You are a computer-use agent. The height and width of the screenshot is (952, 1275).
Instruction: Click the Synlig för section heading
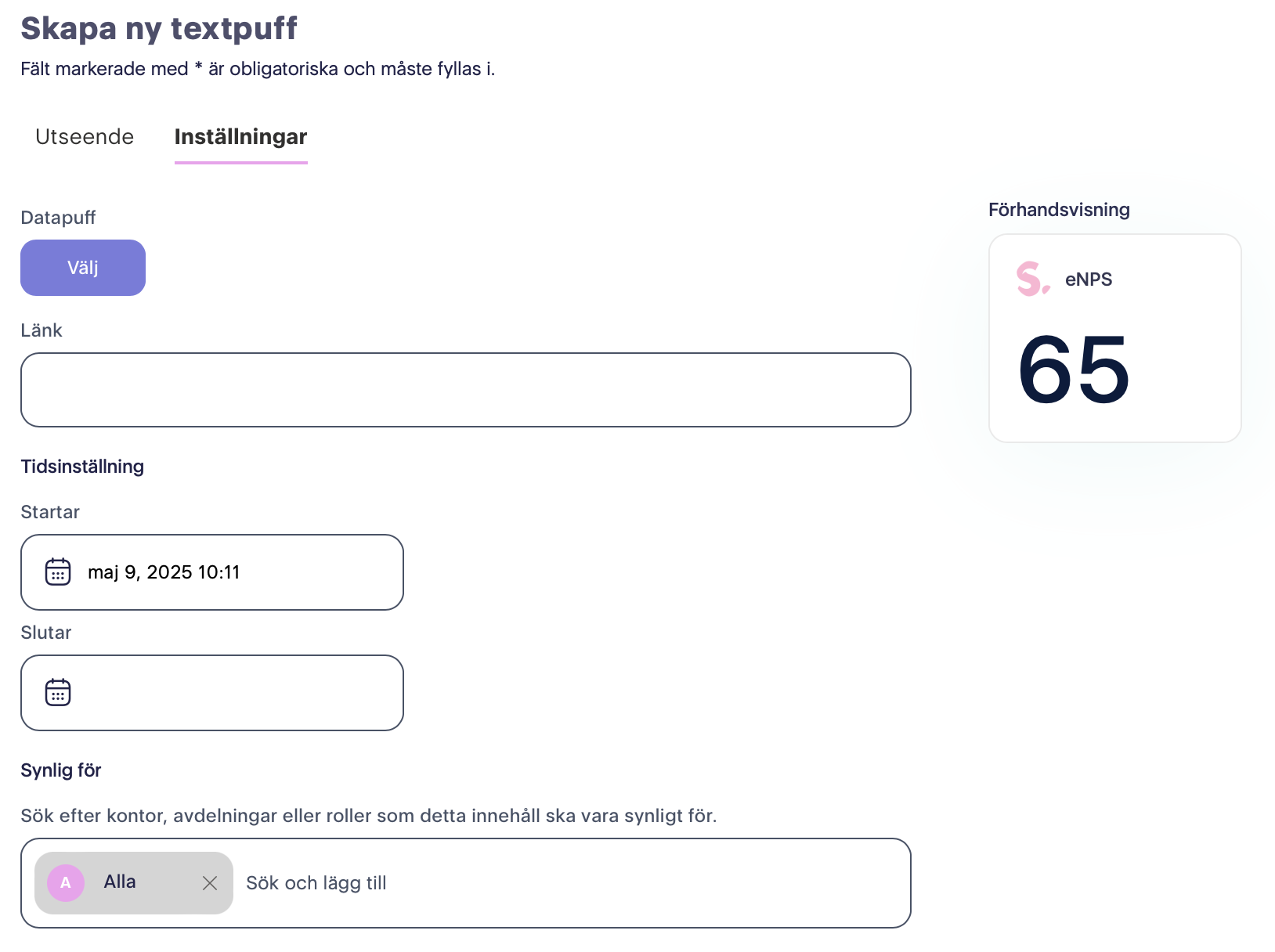pyautogui.click(x=61, y=770)
